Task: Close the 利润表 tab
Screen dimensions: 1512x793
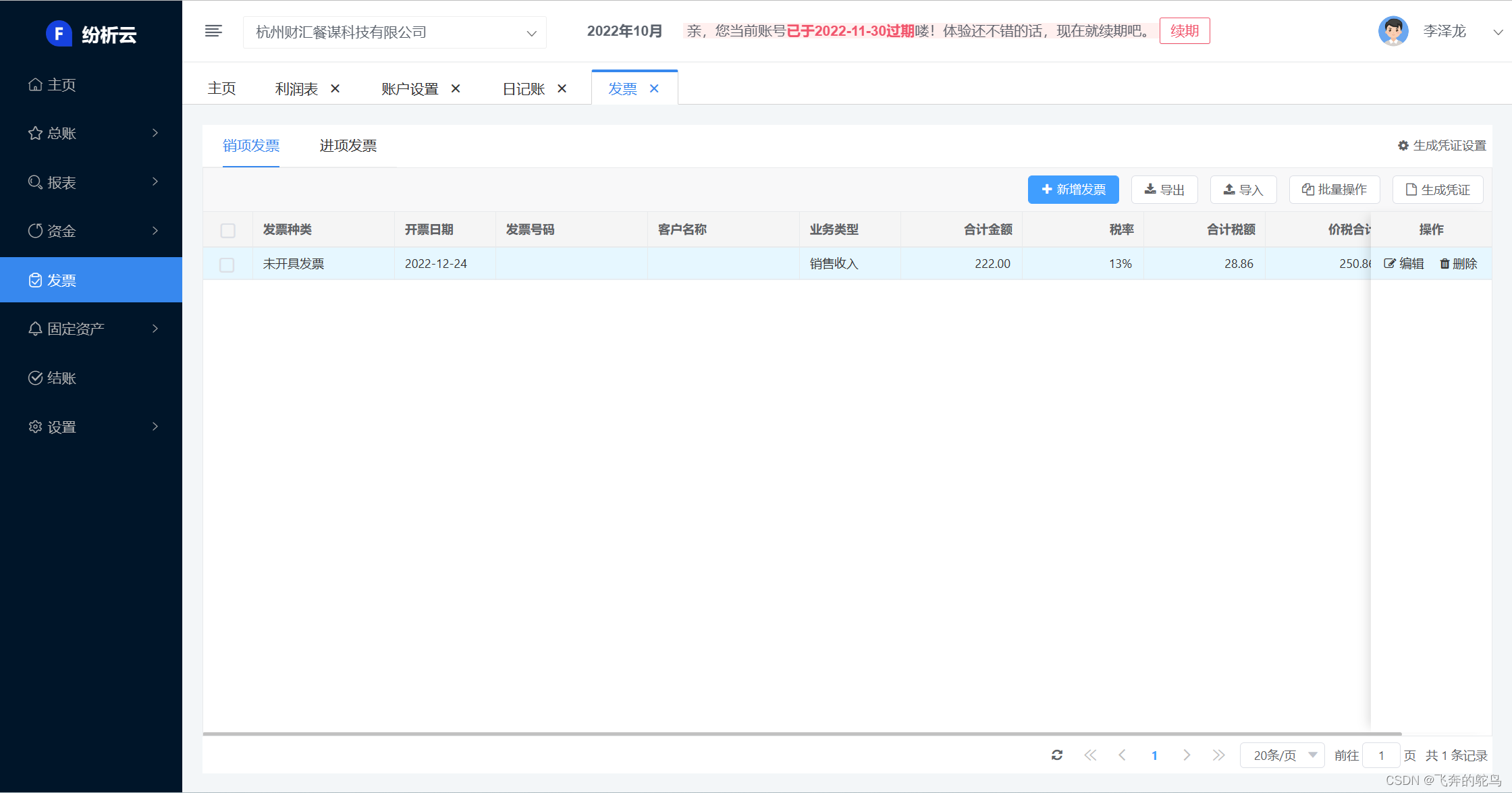Action: [335, 88]
